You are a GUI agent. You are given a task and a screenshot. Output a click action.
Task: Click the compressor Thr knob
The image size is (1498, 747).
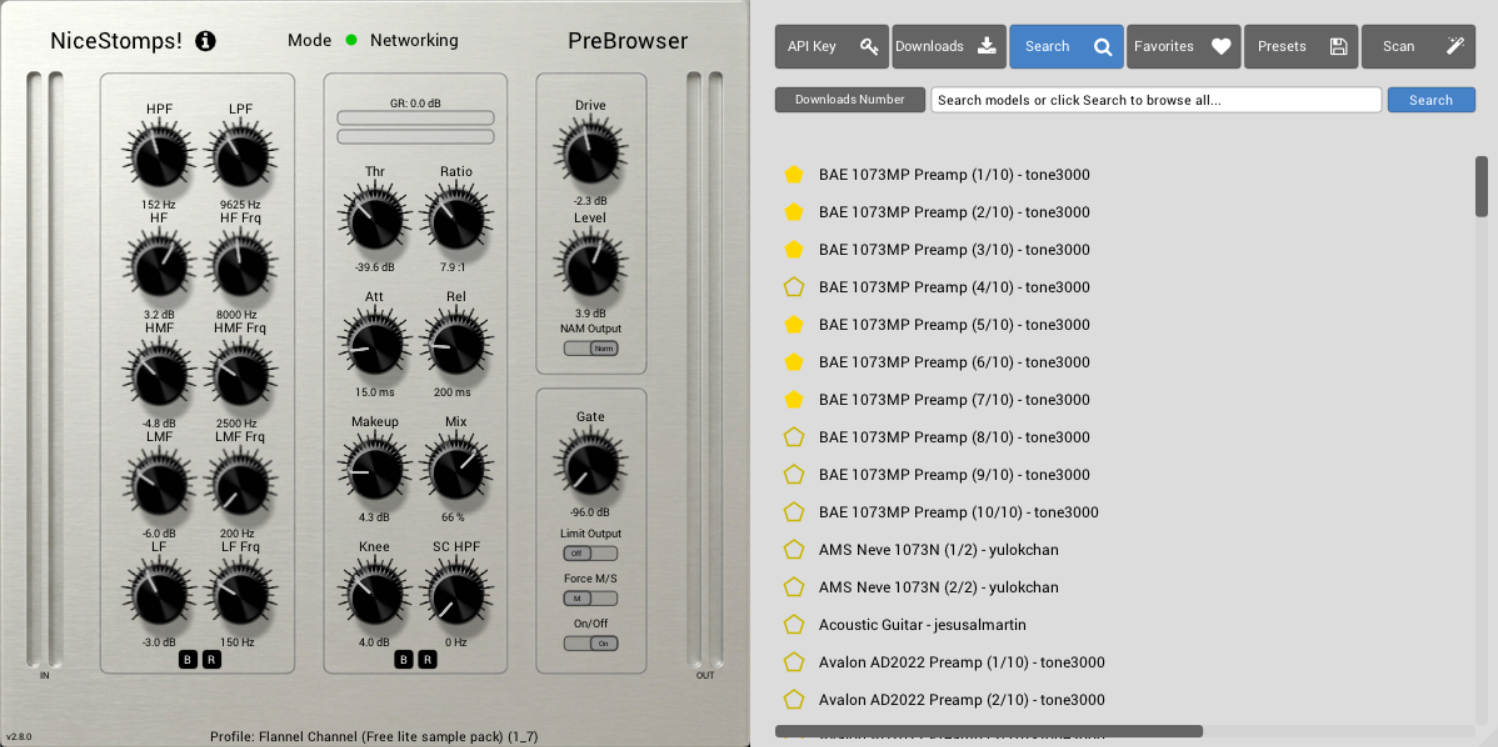375,219
